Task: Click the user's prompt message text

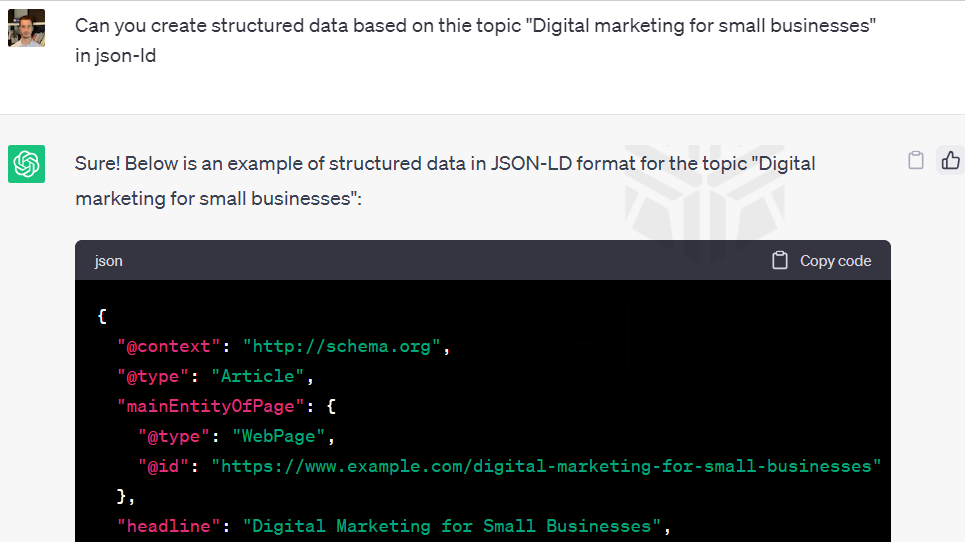Action: pos(475,41)
